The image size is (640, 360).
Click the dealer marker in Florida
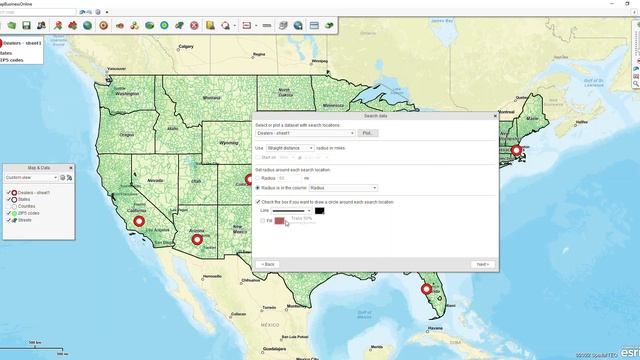click(x=427, y=289)
